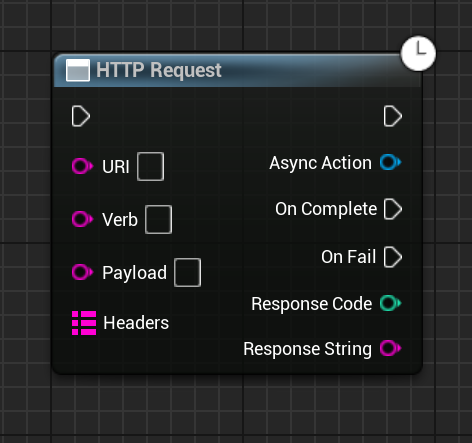Viewport: 472px width, 443px height.
Task: Focus the URI value text box
Action: 150,166
